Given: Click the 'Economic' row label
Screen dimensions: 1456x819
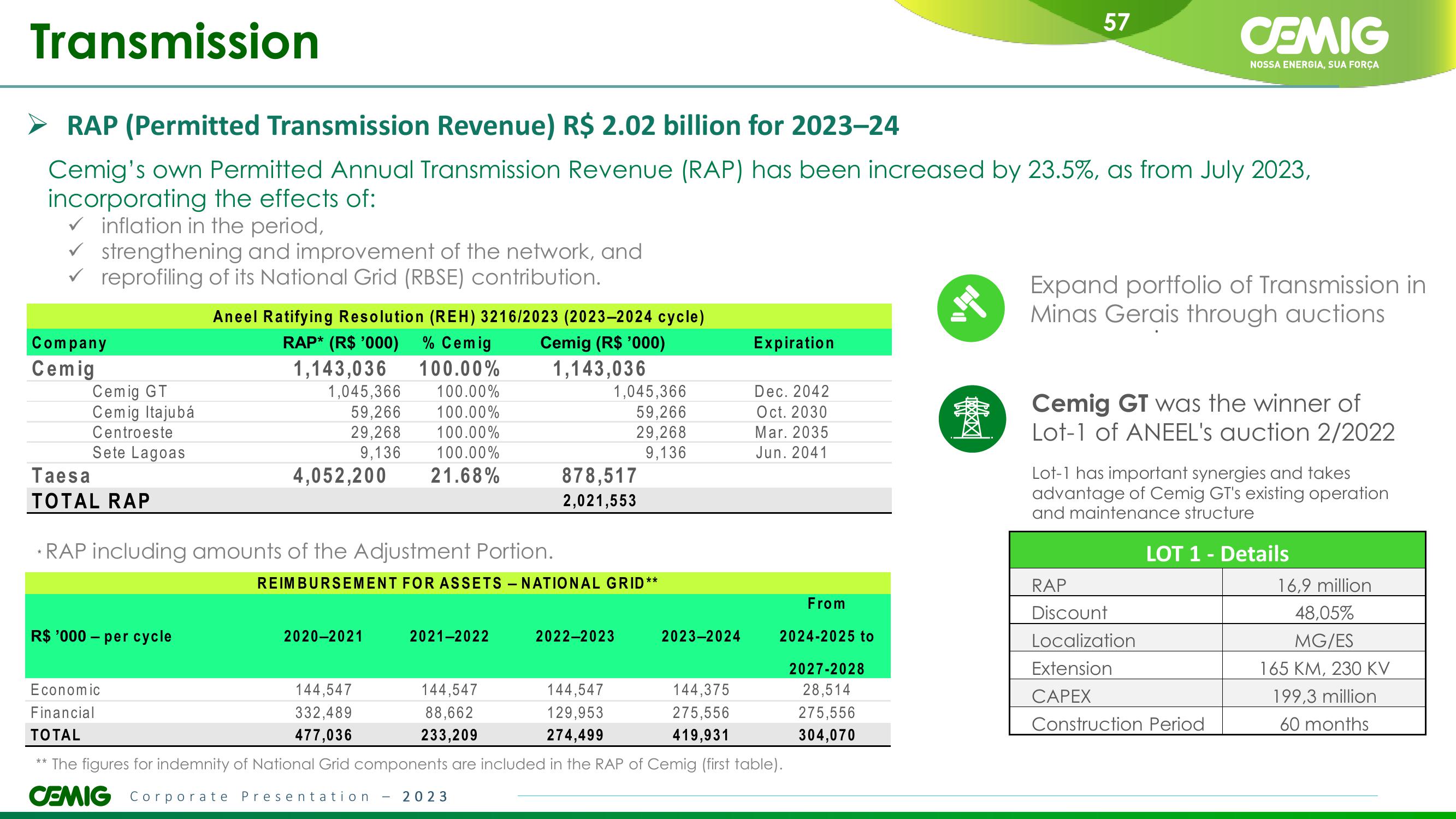Looking at the screenshot, I should pyautogui.click(x=66, y=690).
